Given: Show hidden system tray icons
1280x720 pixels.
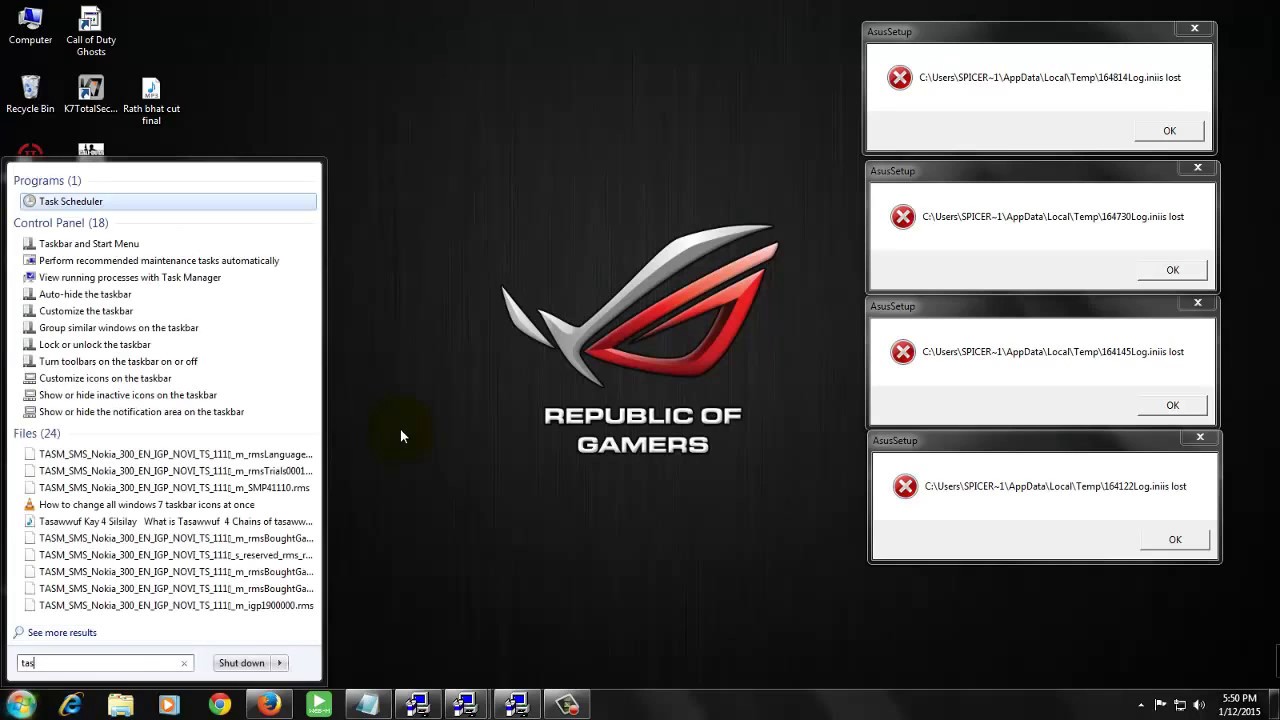Looking at the screenshot, I should pos(1141,705).
